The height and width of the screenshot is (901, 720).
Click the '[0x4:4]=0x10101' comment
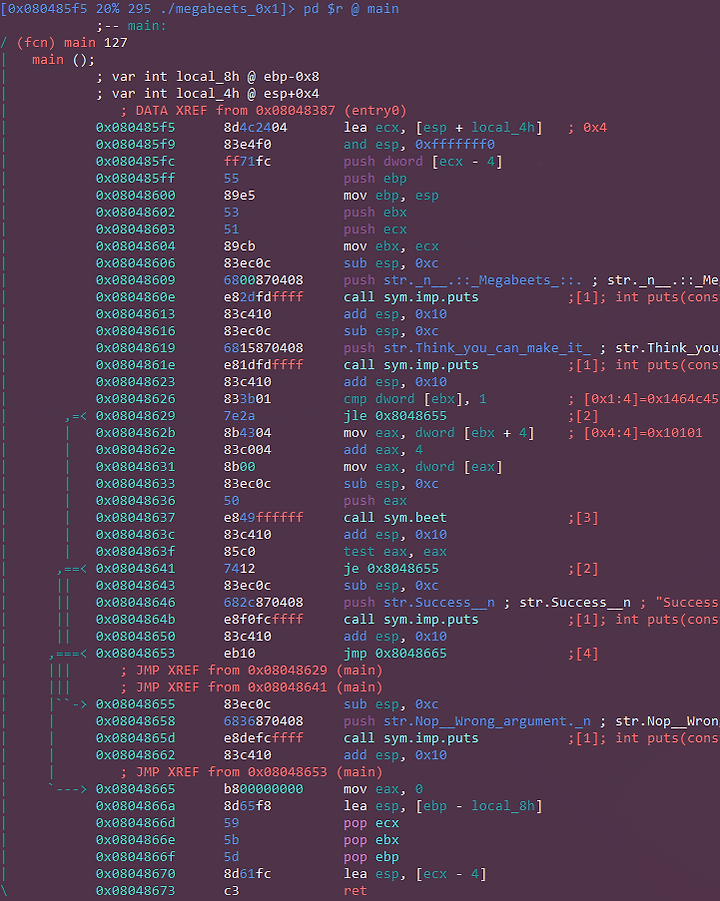(634, 433)
